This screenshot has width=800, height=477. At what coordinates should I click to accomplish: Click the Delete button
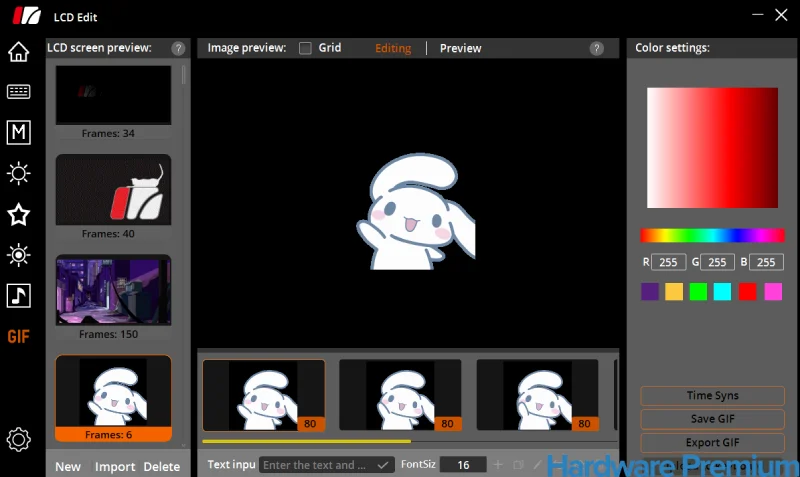[x=162, y=466]
